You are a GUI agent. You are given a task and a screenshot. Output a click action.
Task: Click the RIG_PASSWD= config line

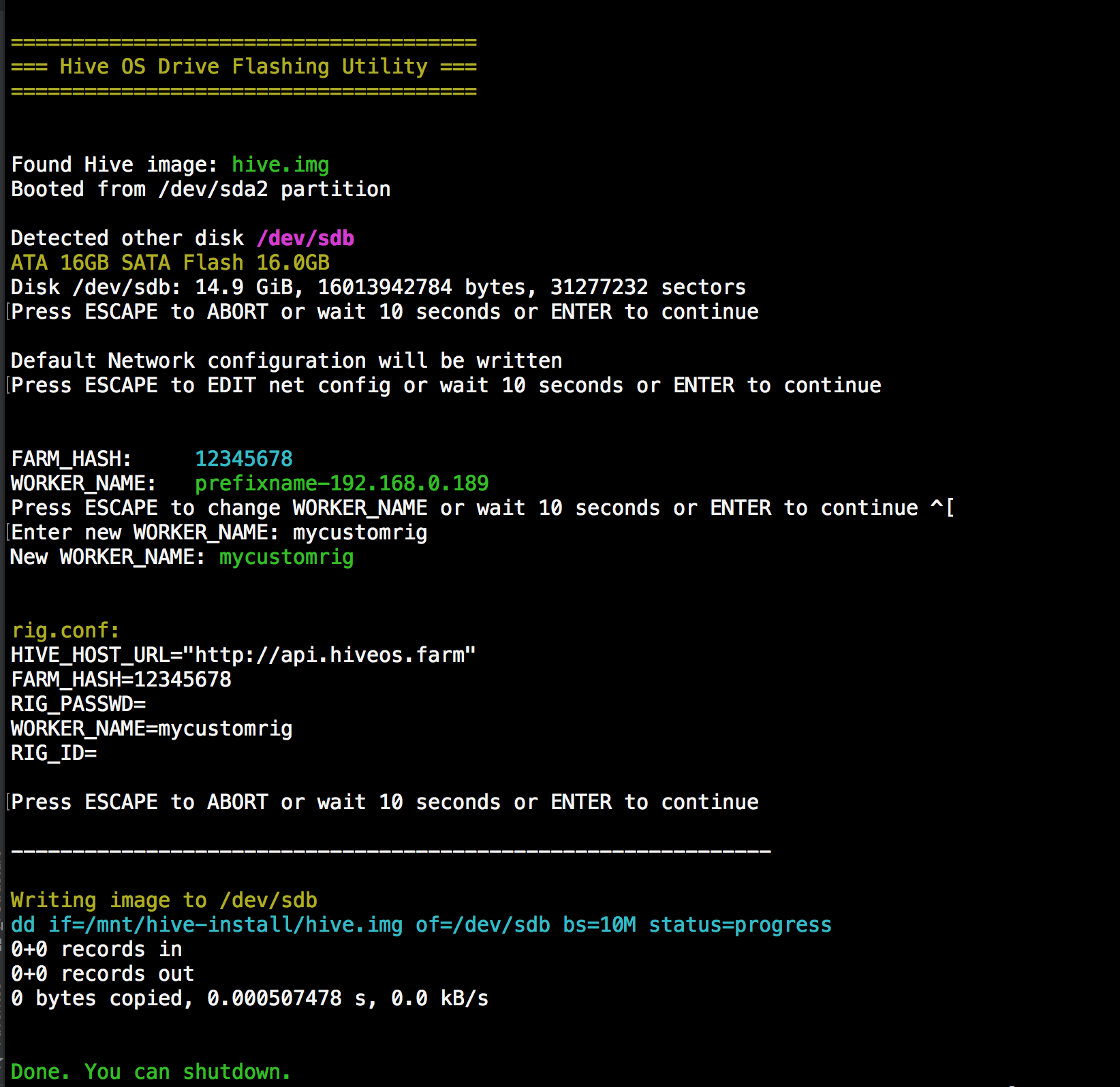point(78,704)
